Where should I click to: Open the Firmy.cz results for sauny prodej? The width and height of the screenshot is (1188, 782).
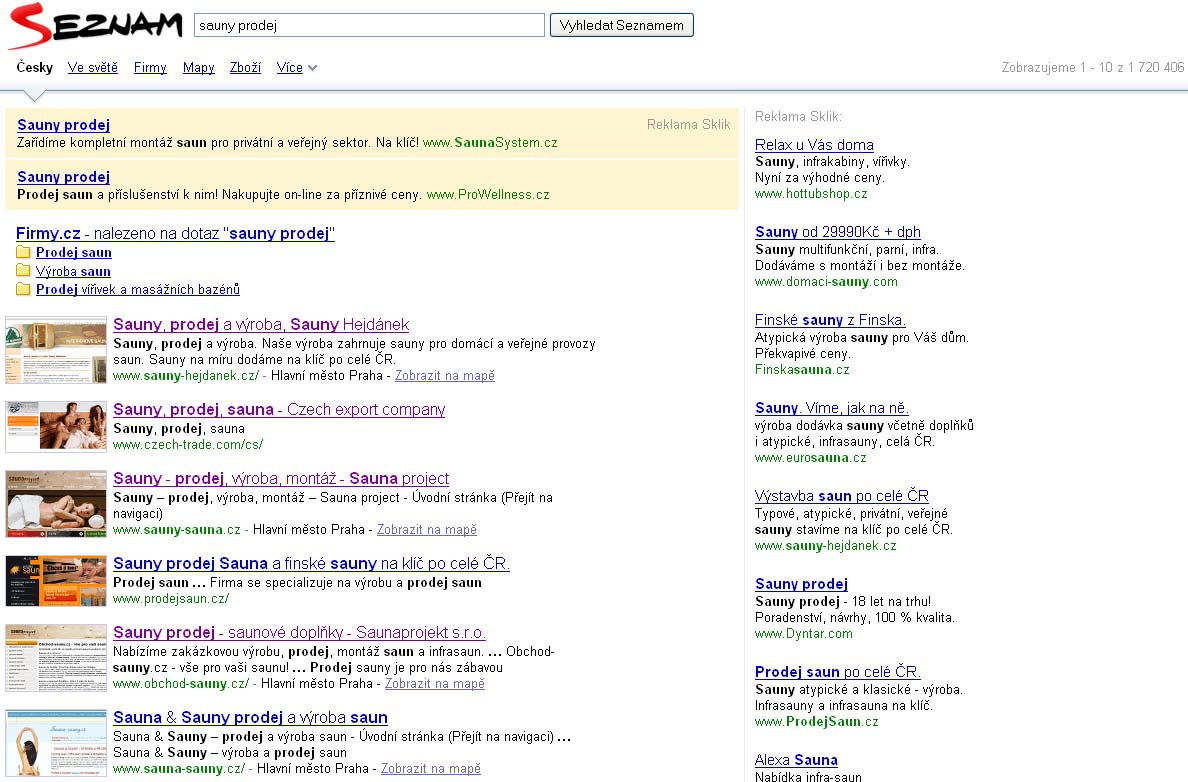pos(175,233)
